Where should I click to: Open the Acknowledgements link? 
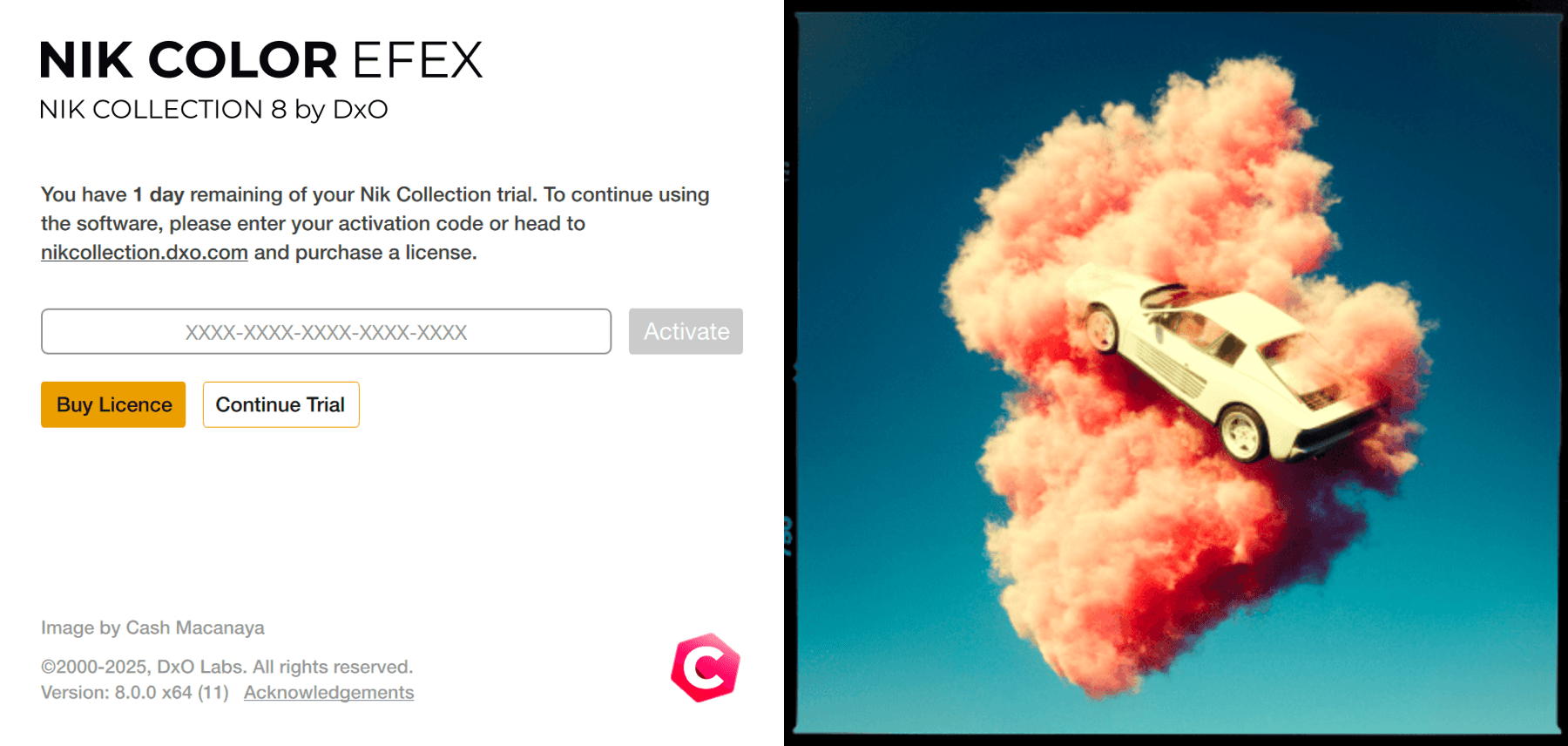[x=328, y=692]
